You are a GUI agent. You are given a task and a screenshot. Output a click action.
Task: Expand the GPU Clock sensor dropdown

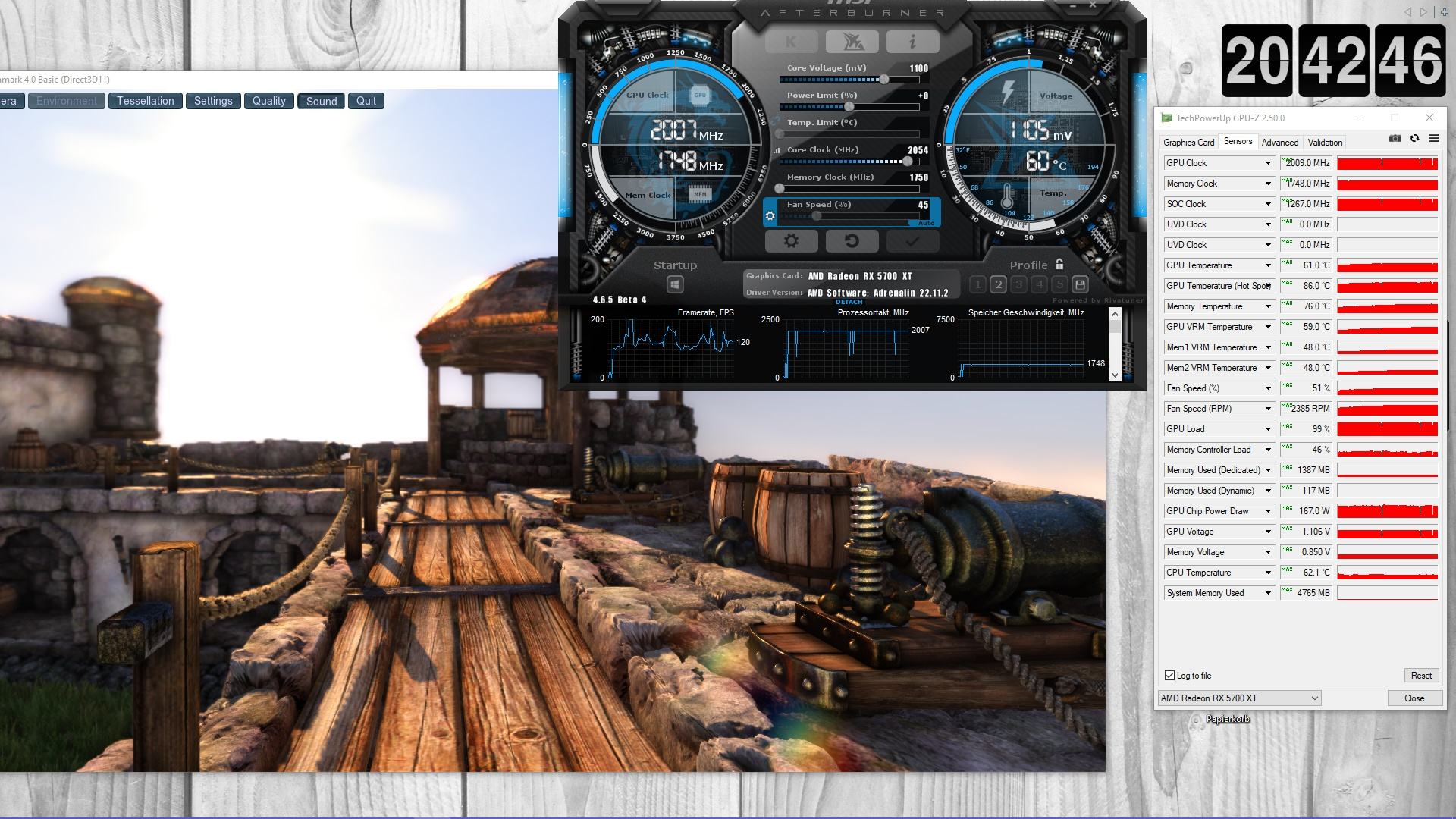(1267, 163)
